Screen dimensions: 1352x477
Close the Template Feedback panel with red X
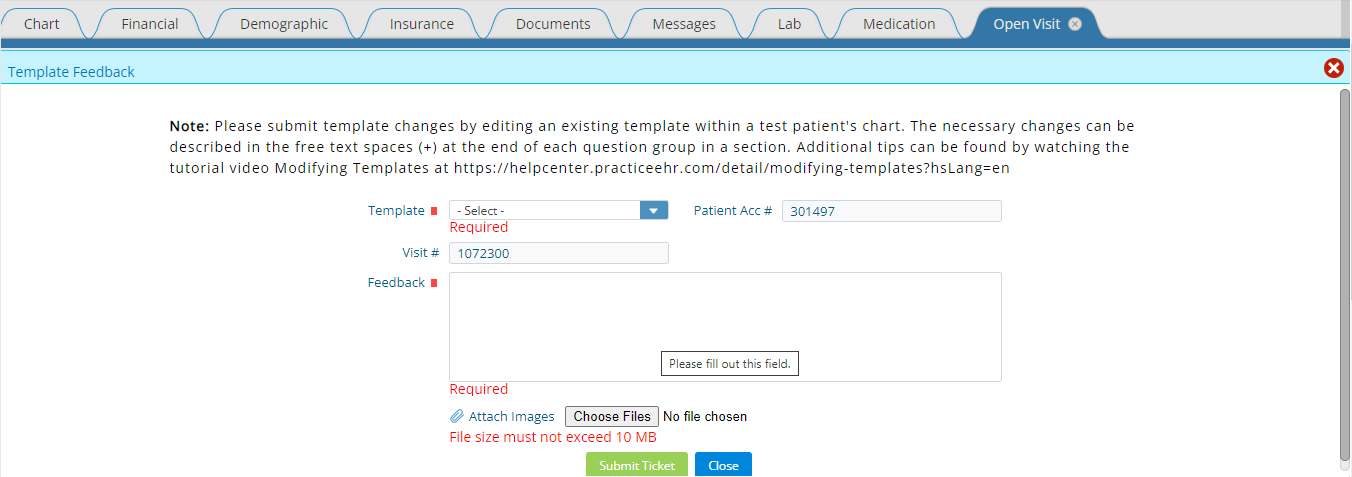tap(1333, 68)
